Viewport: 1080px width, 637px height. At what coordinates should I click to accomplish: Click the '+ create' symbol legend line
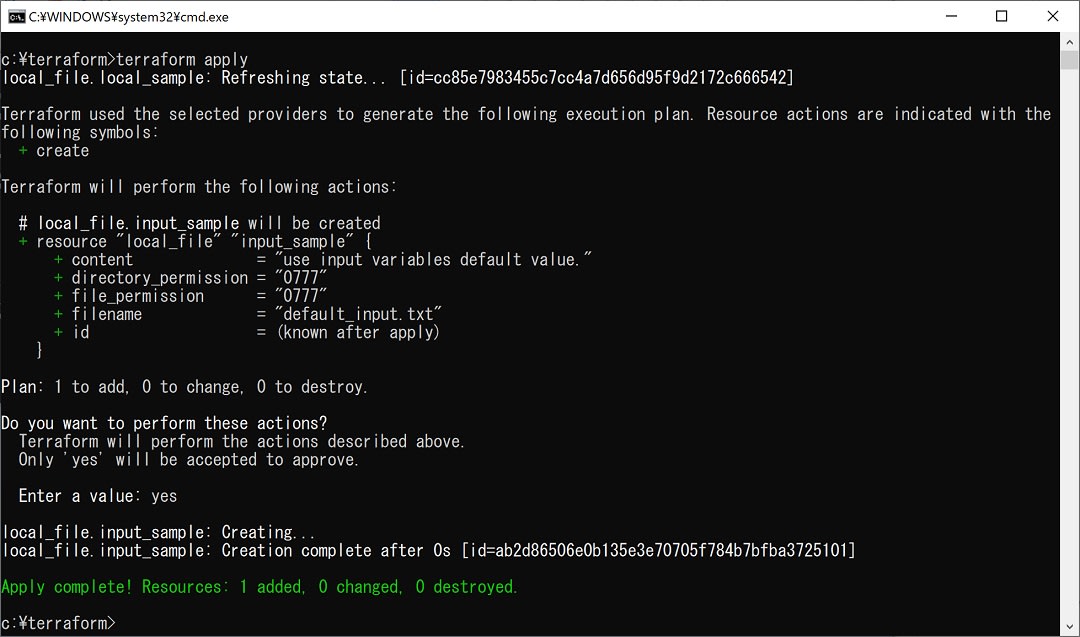[x=54, y=150]
